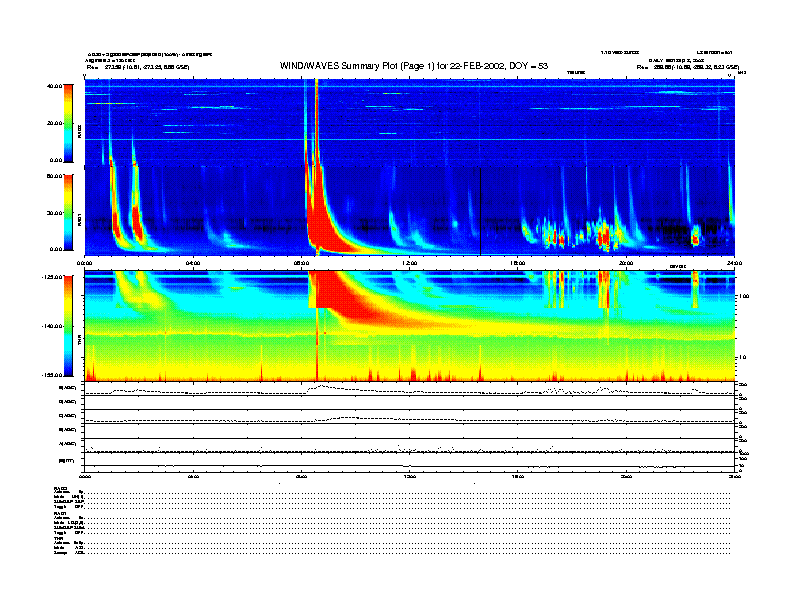Click the RAD1 vertical axis label
Viewport: 792px width, 612px height.
(x=79, y=219)
